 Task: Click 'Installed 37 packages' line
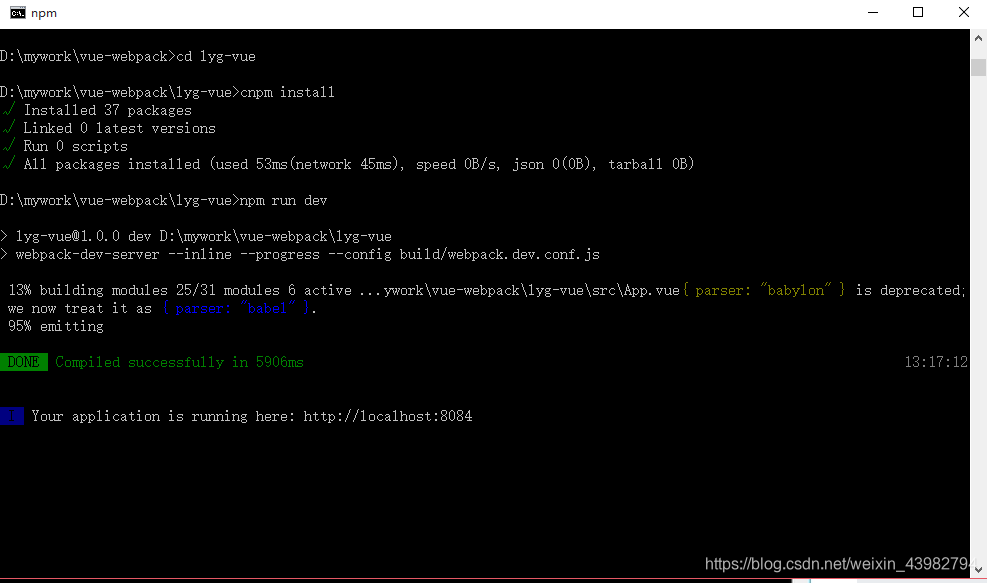(108, 110)
